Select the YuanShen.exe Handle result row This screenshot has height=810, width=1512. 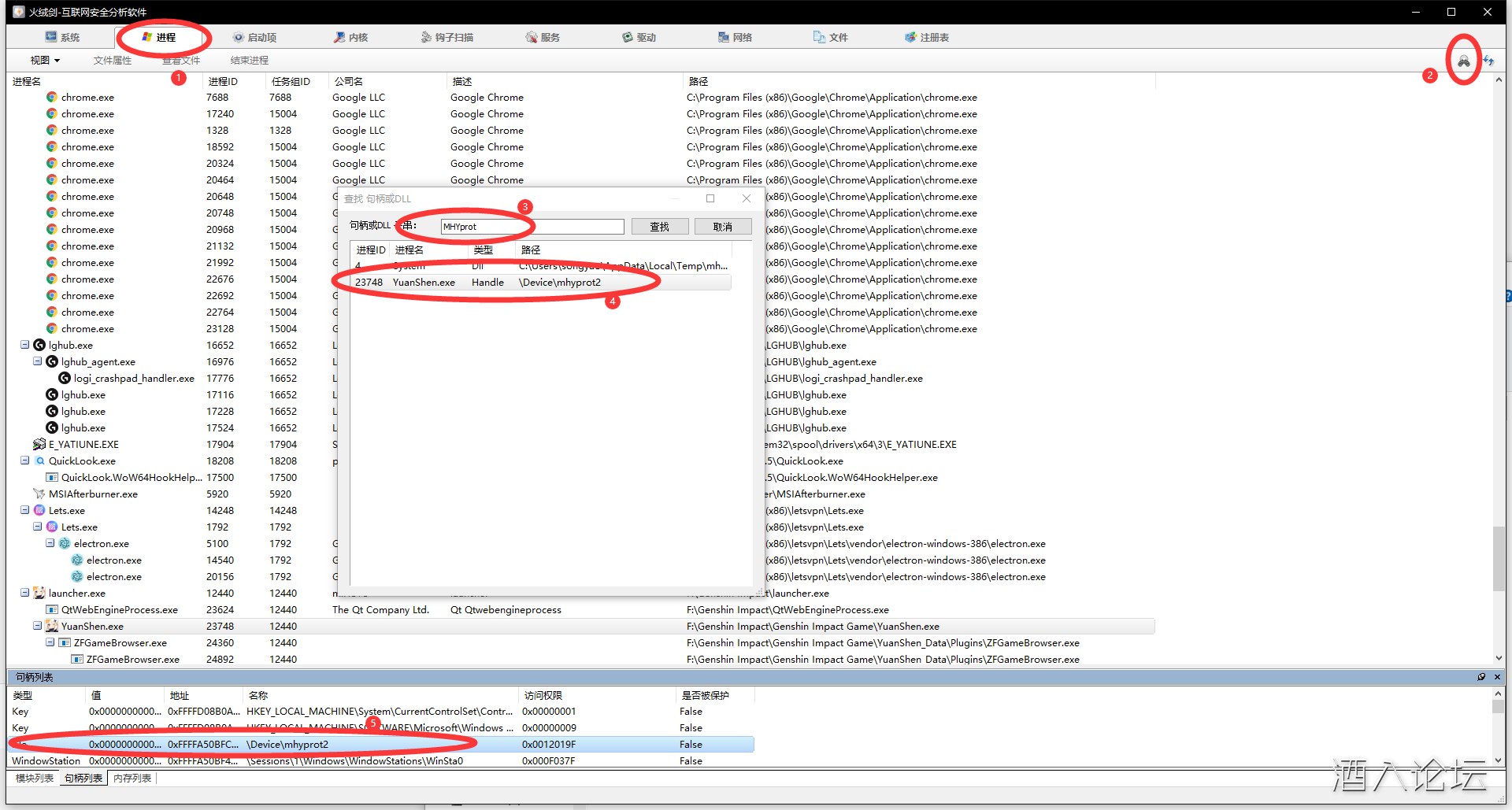pyautogui.click(x=540, y=282)
